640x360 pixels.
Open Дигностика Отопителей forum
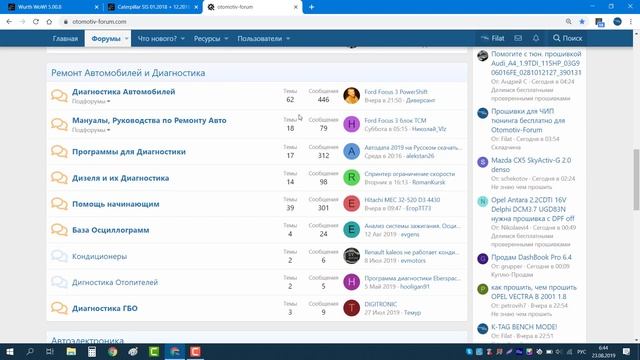tap(115, 282)
